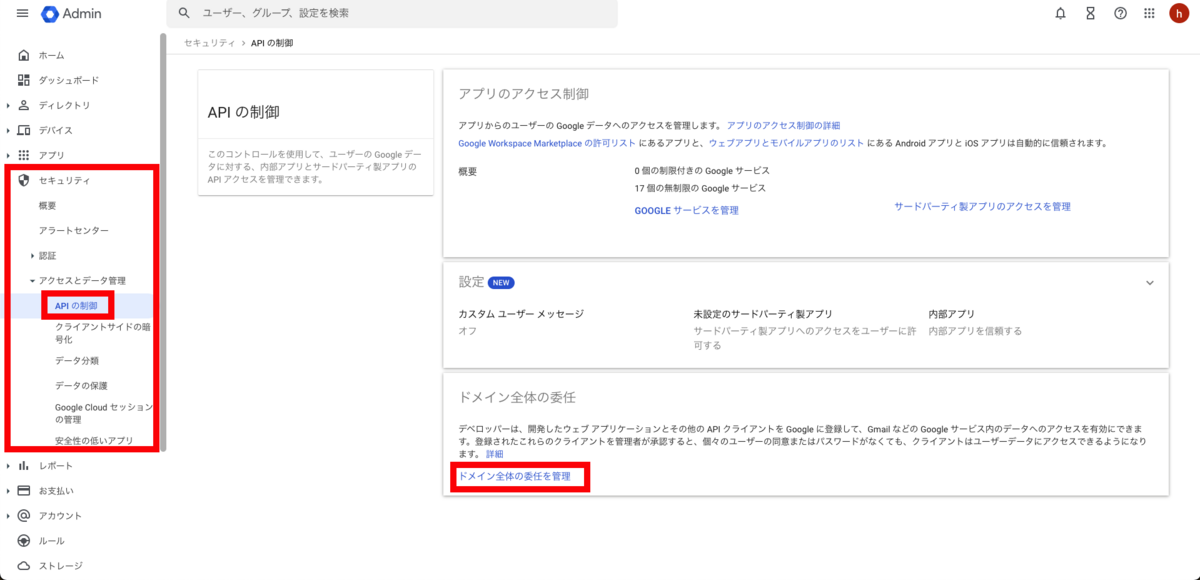Click the ホーム house icon
1200x580 pixels.
[x=24, y=55]
